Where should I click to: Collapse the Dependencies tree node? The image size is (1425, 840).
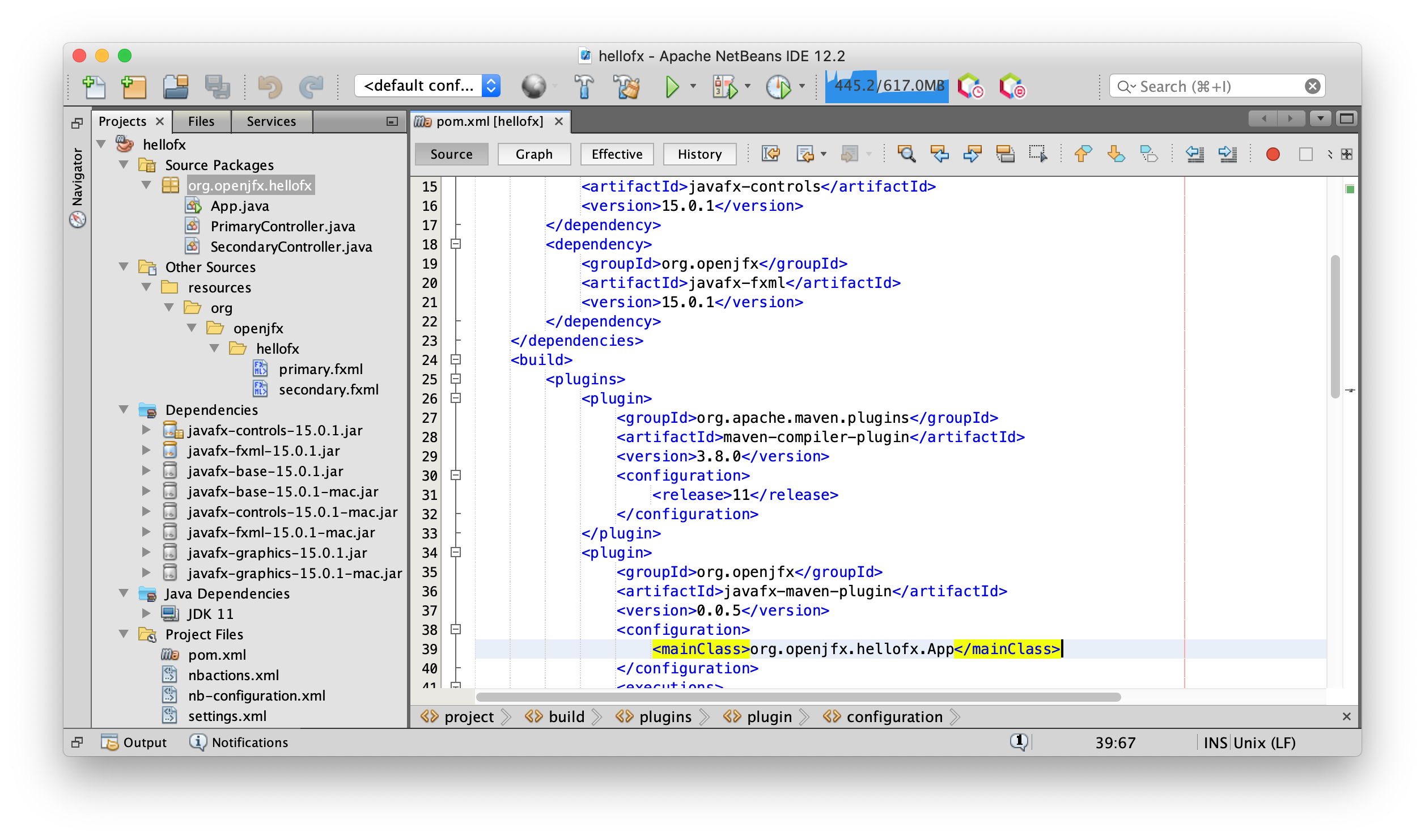click(124, 409)
